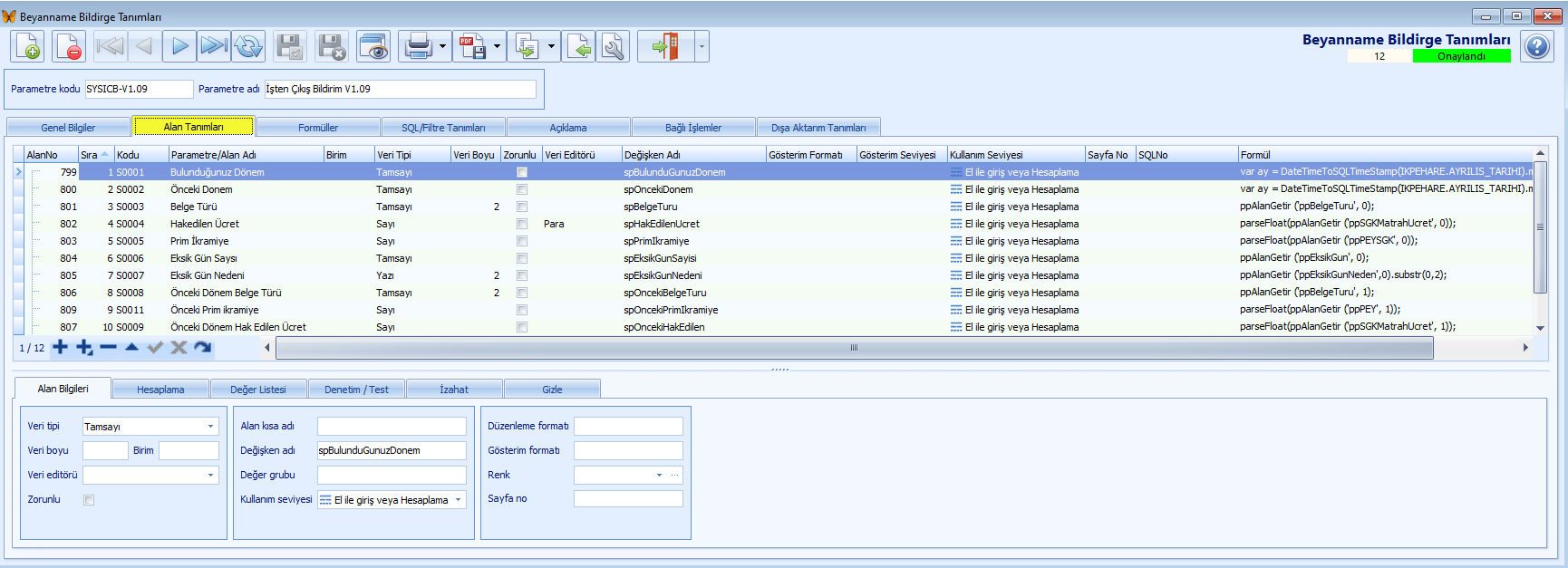
Task: Open the Veri tipi dropdown
Action: pyautogui.click(x=210, y=427)
